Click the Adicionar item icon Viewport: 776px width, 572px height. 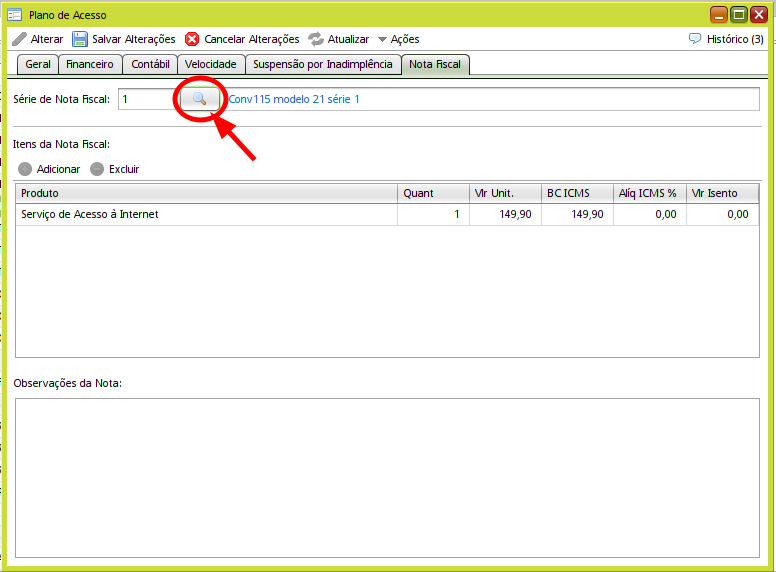(x=25, y=169)
